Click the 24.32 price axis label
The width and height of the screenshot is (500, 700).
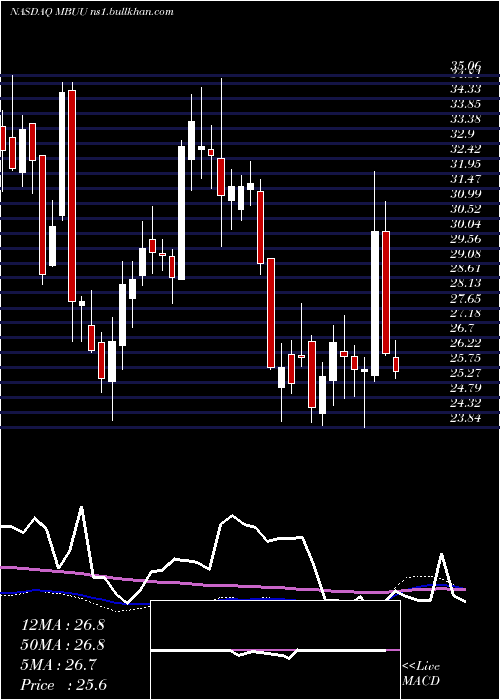pos(466,403)
